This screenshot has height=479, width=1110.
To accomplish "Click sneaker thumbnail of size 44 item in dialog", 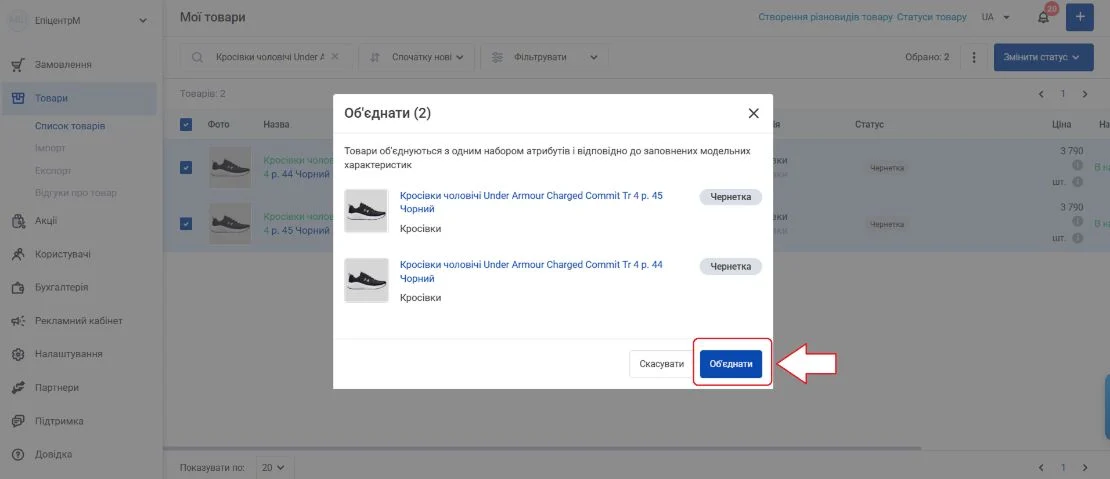I will pyautogui.click(x=366, y=280).
